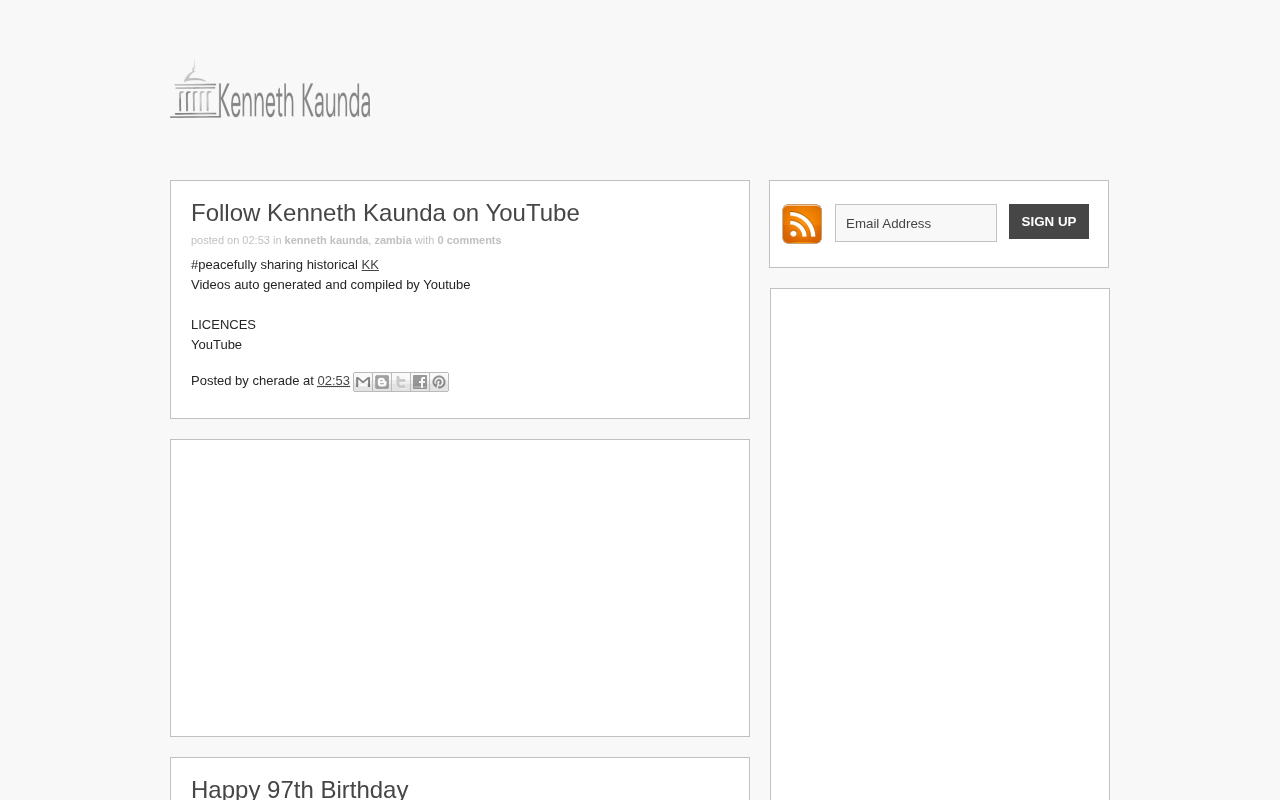Share post via Email This icon

coord(363,382)
